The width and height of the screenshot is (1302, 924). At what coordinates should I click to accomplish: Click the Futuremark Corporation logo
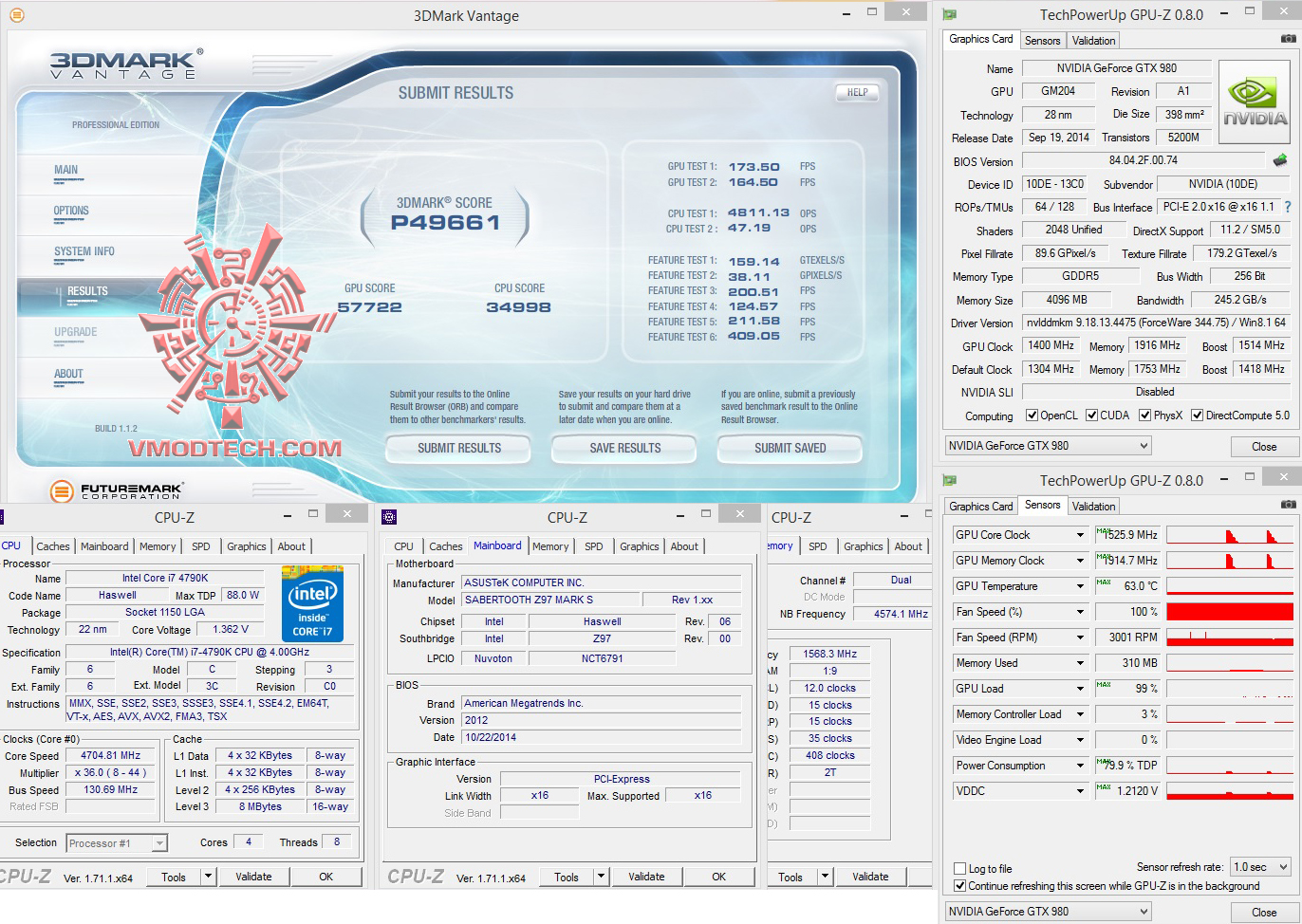click(116, 490)
